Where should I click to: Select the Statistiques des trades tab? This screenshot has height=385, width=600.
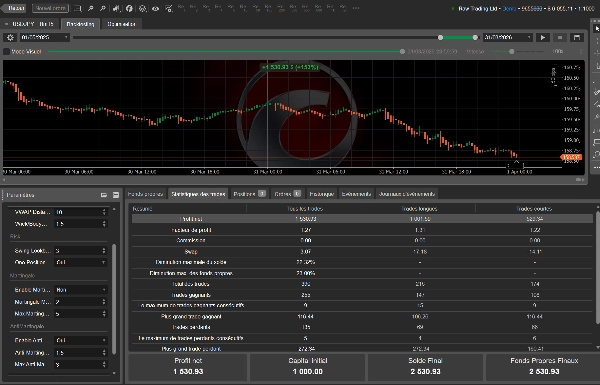coord(198,194)
